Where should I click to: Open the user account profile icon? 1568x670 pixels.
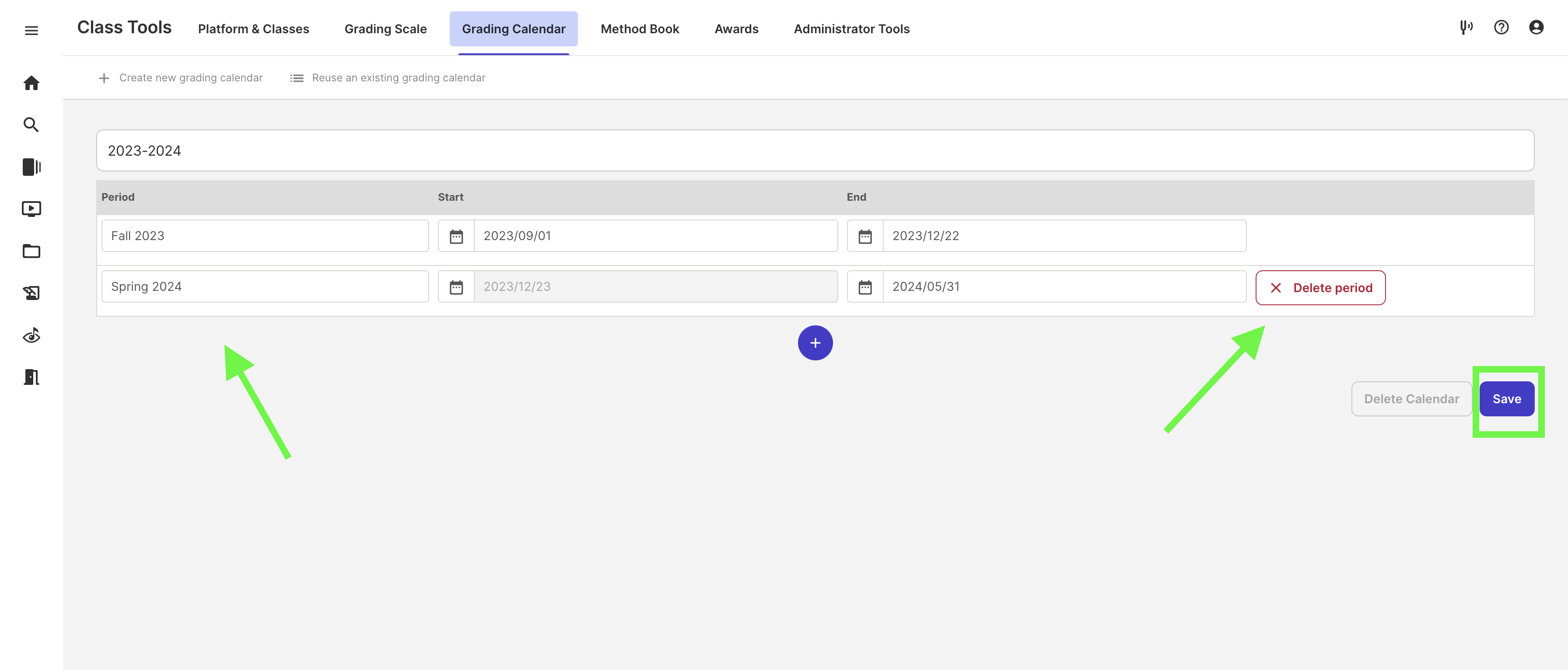pos(1536,28)
